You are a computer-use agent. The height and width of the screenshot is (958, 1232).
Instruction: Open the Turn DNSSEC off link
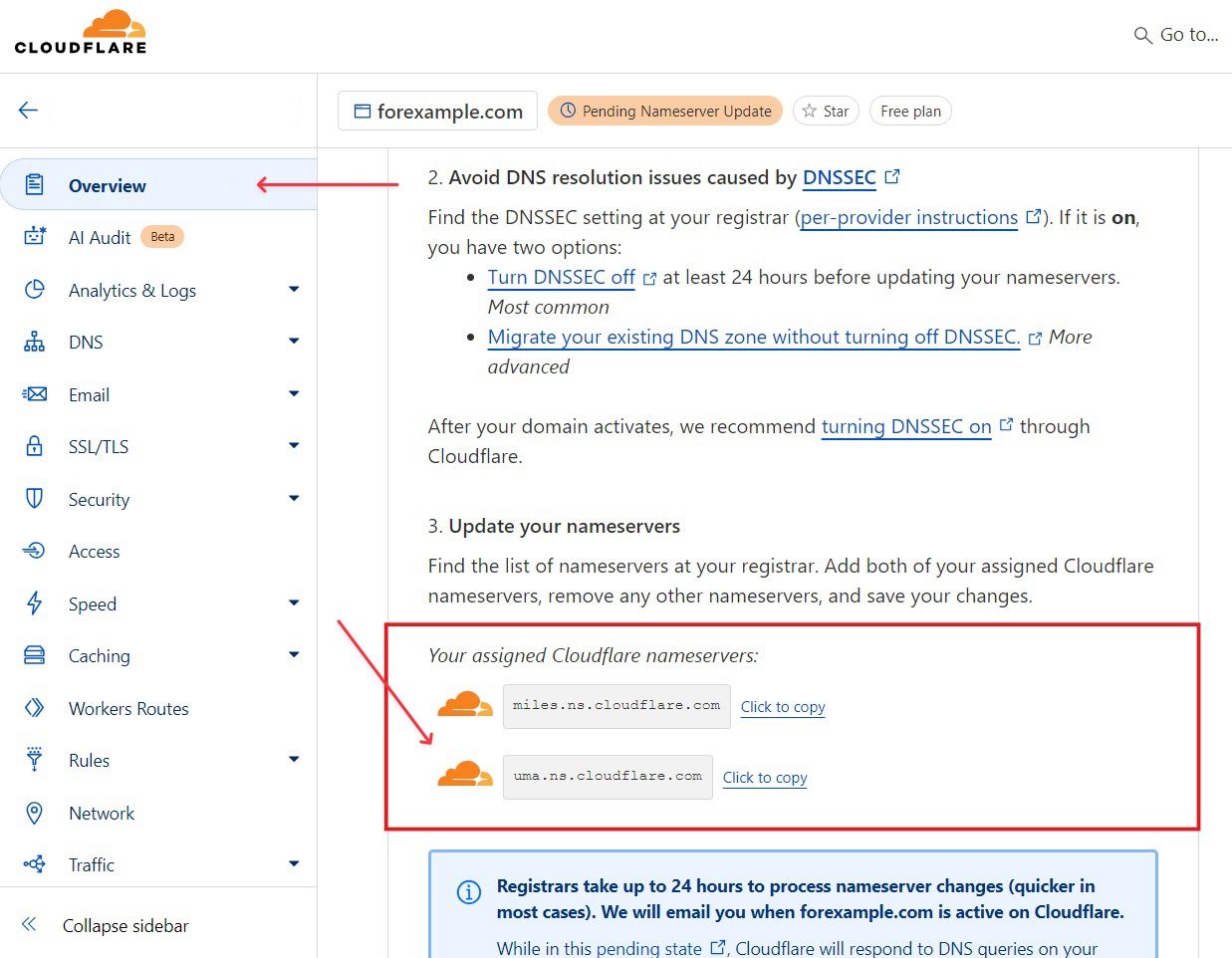point(561,278)
